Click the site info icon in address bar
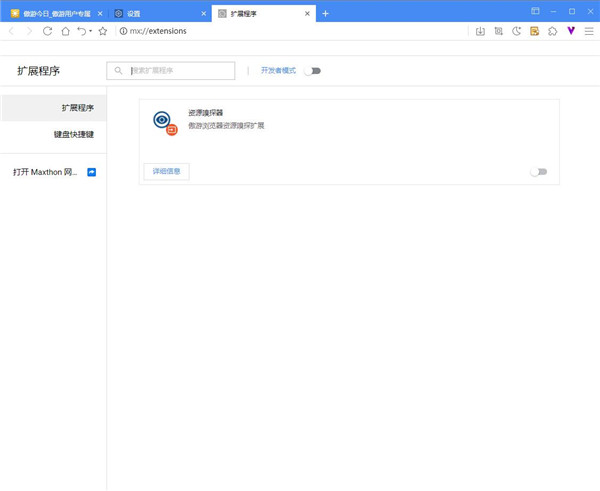The height and width of the screenshot is (491, 600). 123,31
